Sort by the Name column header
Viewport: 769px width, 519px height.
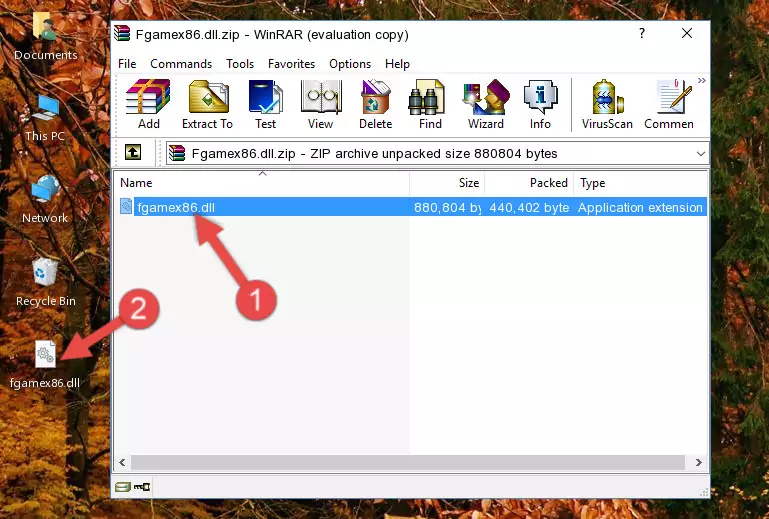click(x=262, y=182)
